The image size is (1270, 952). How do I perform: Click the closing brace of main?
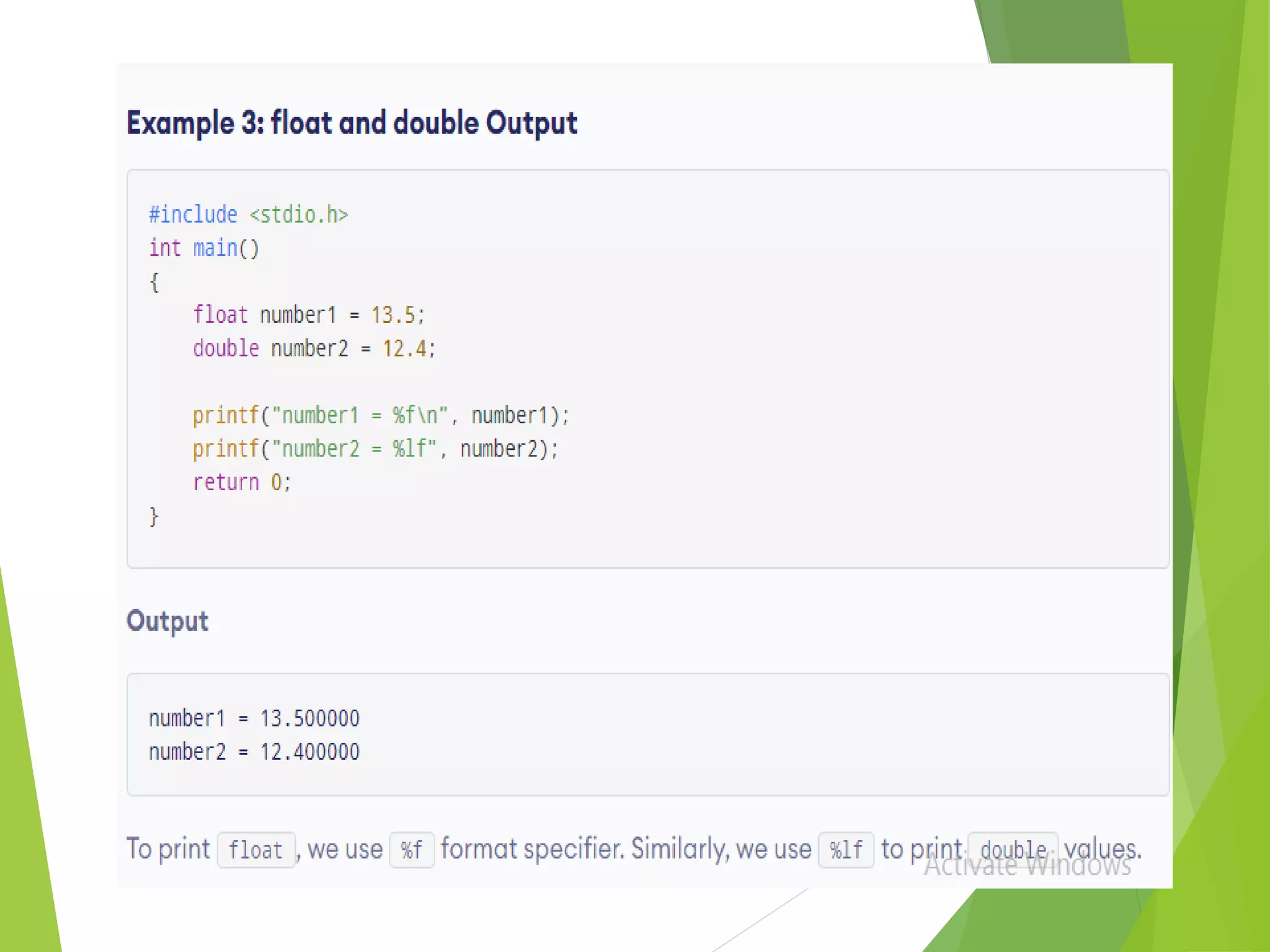point(154,516)
